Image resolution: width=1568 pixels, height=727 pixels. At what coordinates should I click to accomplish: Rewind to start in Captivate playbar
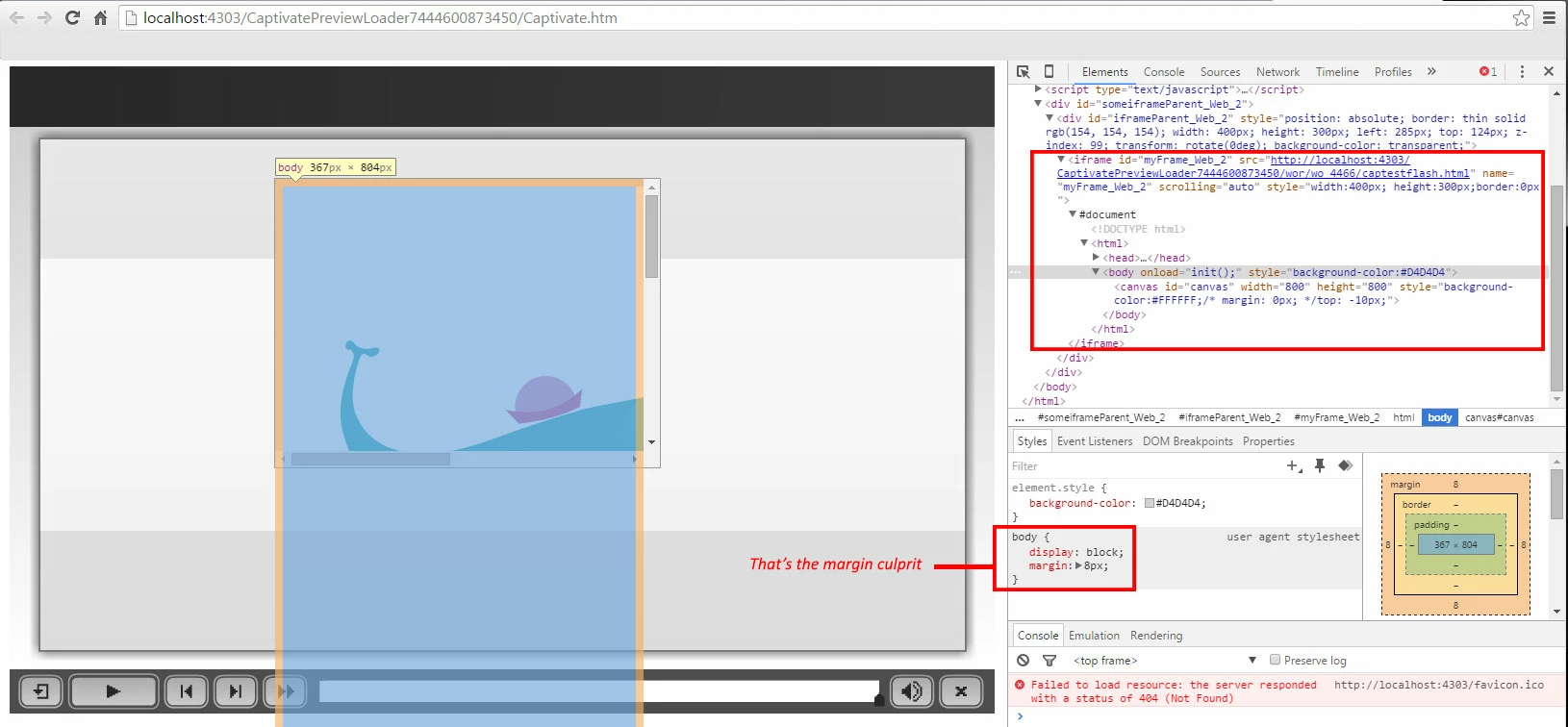click(x=187, y=691)
